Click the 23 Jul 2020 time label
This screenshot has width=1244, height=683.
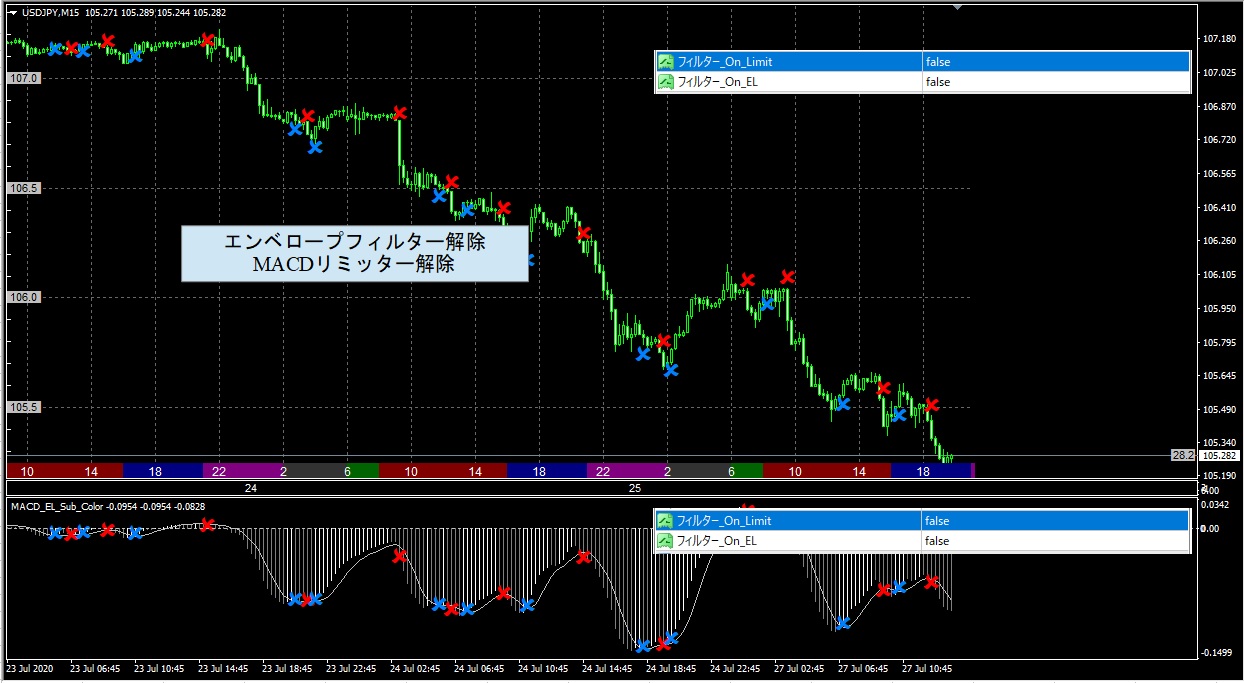coord(30,667)
